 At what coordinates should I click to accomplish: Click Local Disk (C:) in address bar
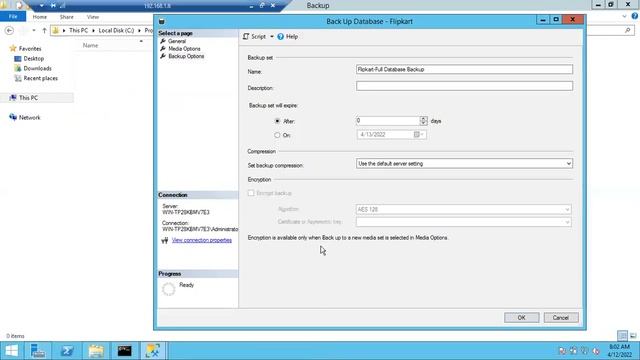pos(116,31)
